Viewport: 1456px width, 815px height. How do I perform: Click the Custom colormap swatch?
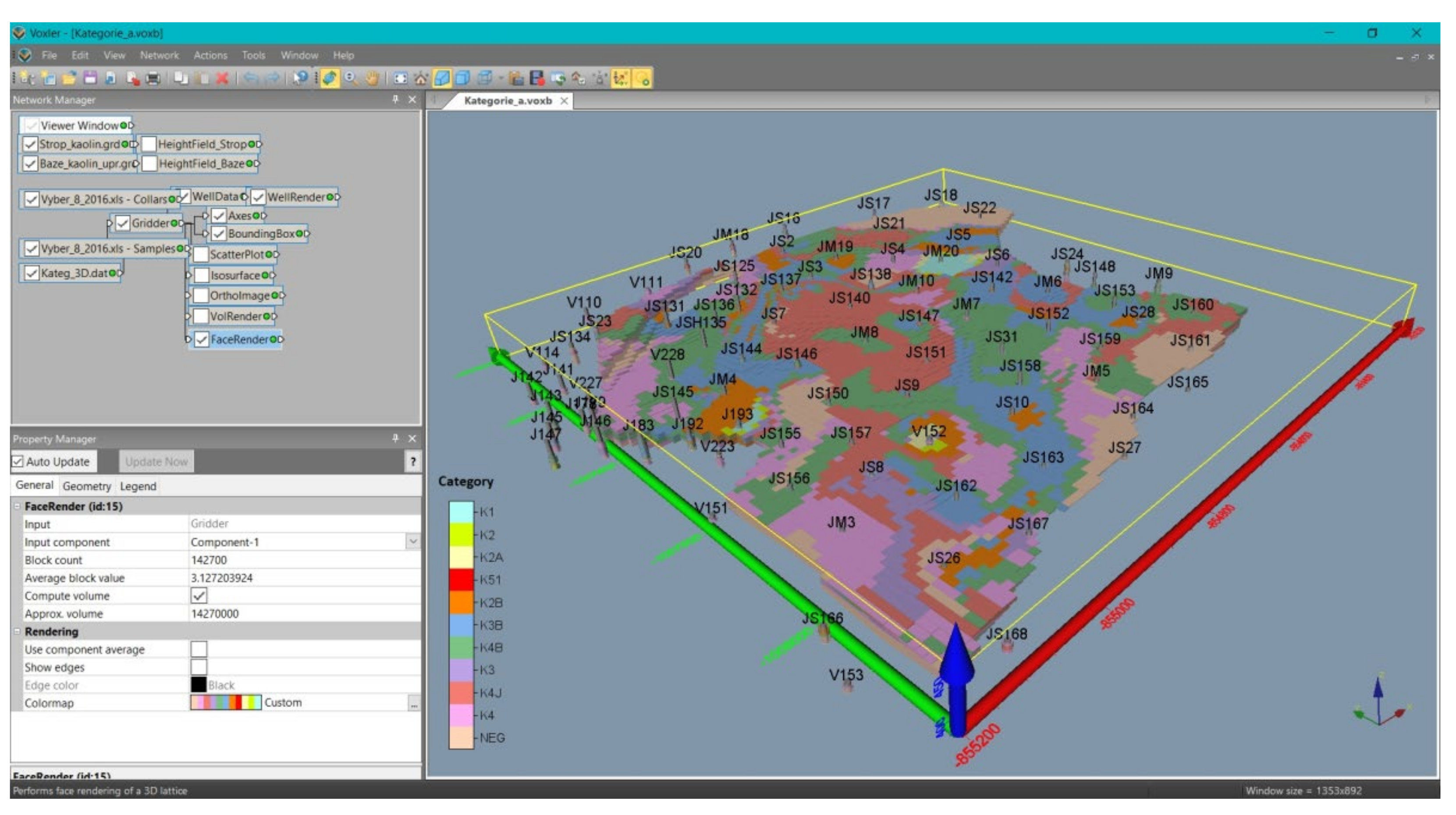pyautogui.click(x=226, y=703)
